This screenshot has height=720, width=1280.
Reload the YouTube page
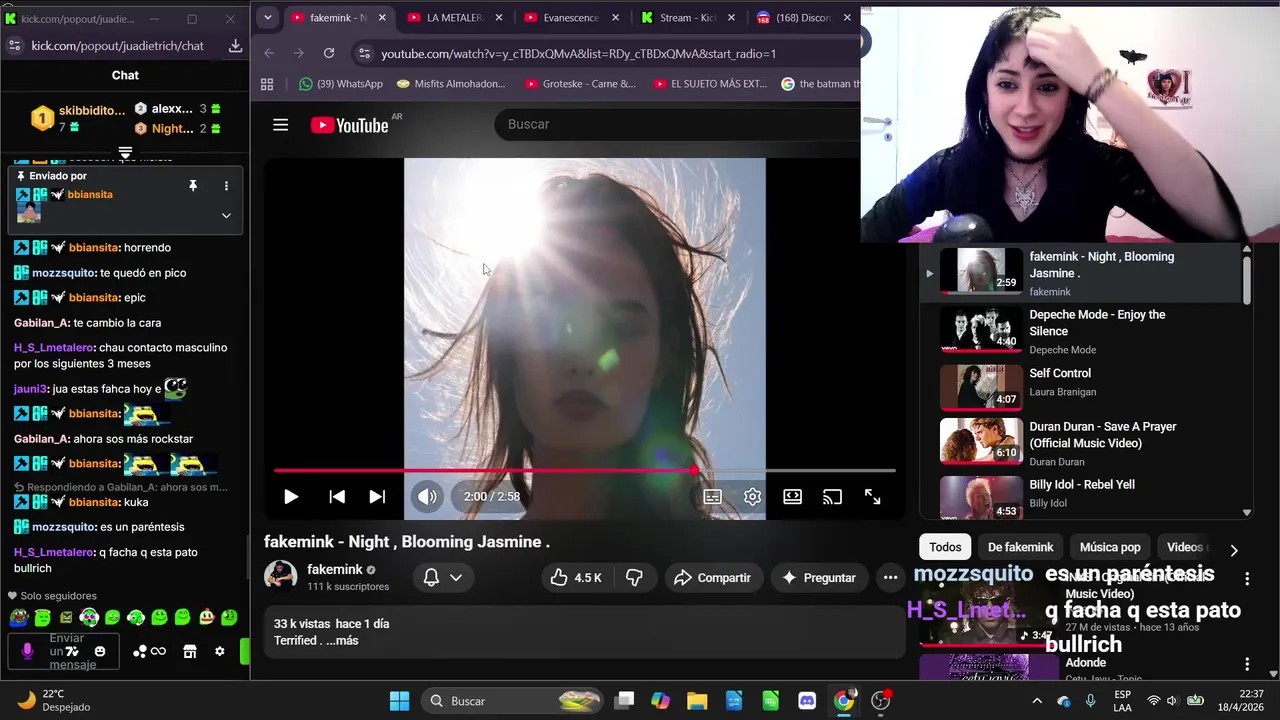[x=329, y=53]
